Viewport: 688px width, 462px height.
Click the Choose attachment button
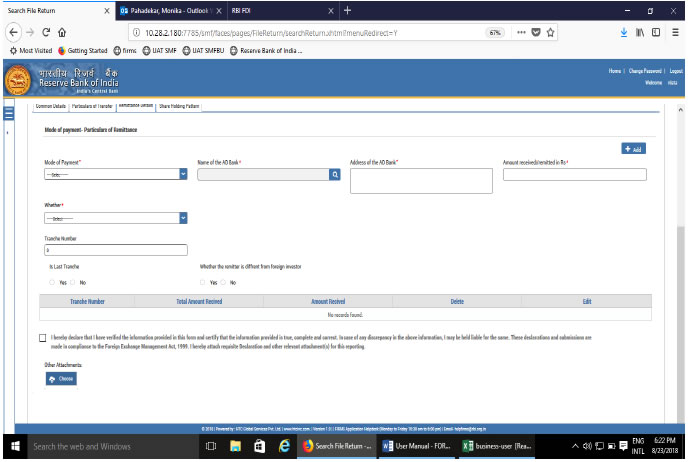click(61, 379)
